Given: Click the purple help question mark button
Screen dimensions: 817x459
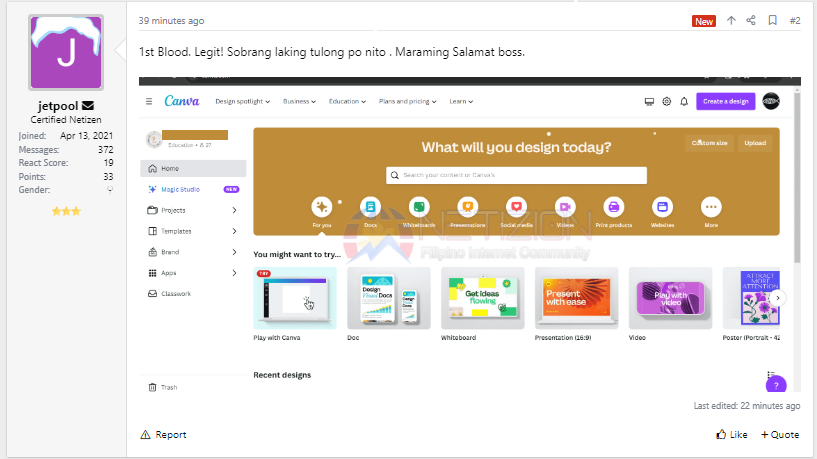Looking at the screenshot, I should (x=776, y=385).
